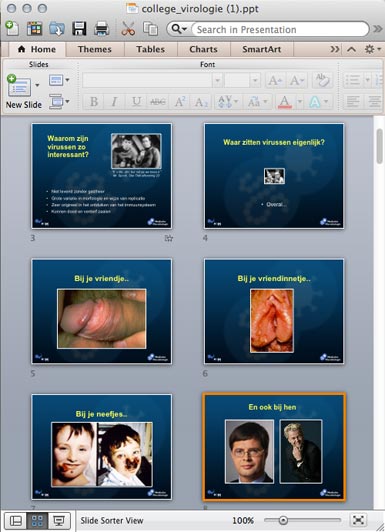Show more ribbon tabs with the chevrons
385x532 pixels.
pos(335,50)
